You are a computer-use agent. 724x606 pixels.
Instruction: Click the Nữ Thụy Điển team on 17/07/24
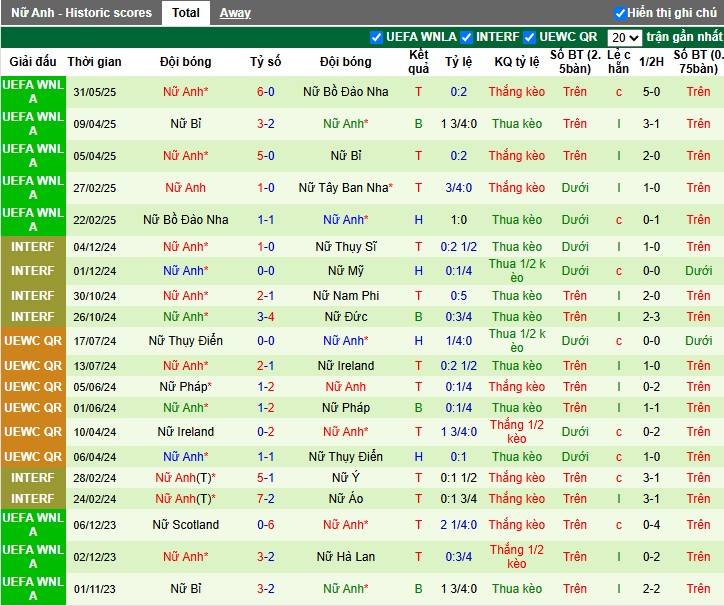tap(186, 341)
